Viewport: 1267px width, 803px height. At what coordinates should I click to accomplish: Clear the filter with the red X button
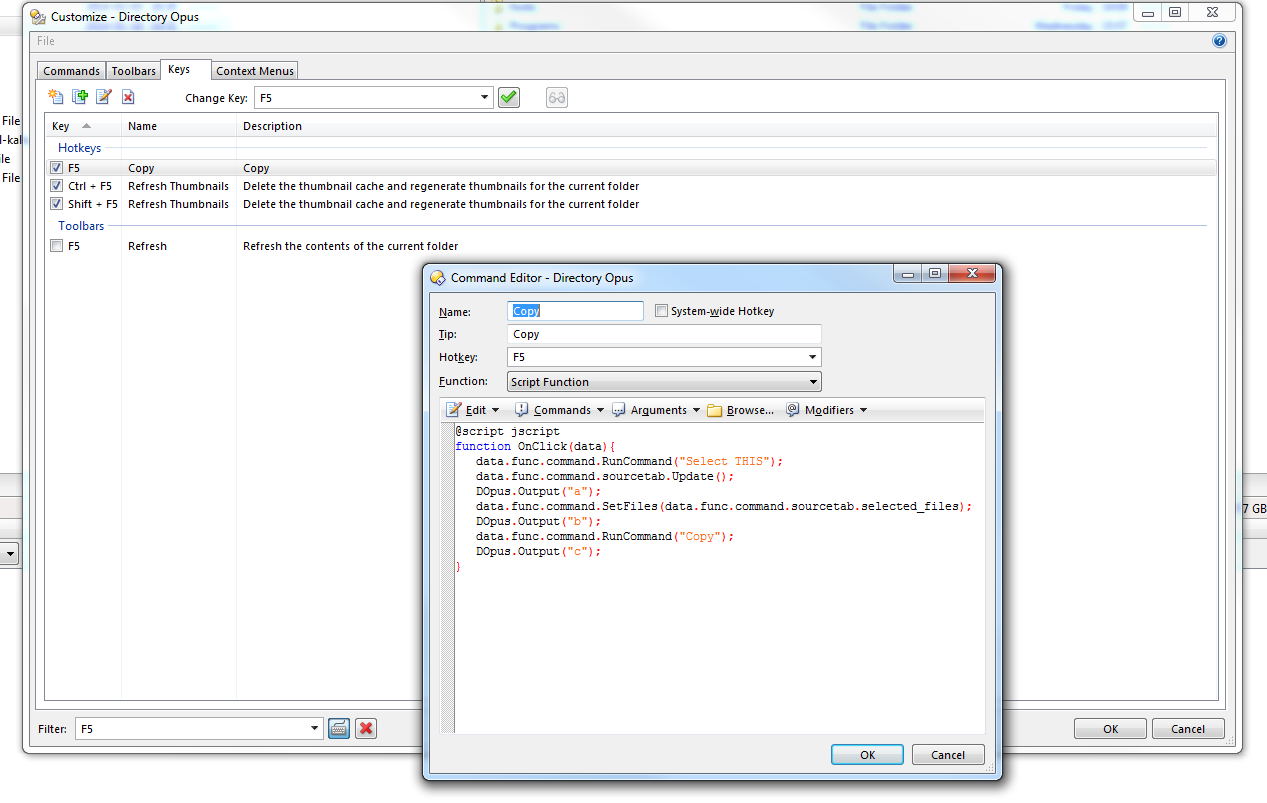(x=366, y=729)
